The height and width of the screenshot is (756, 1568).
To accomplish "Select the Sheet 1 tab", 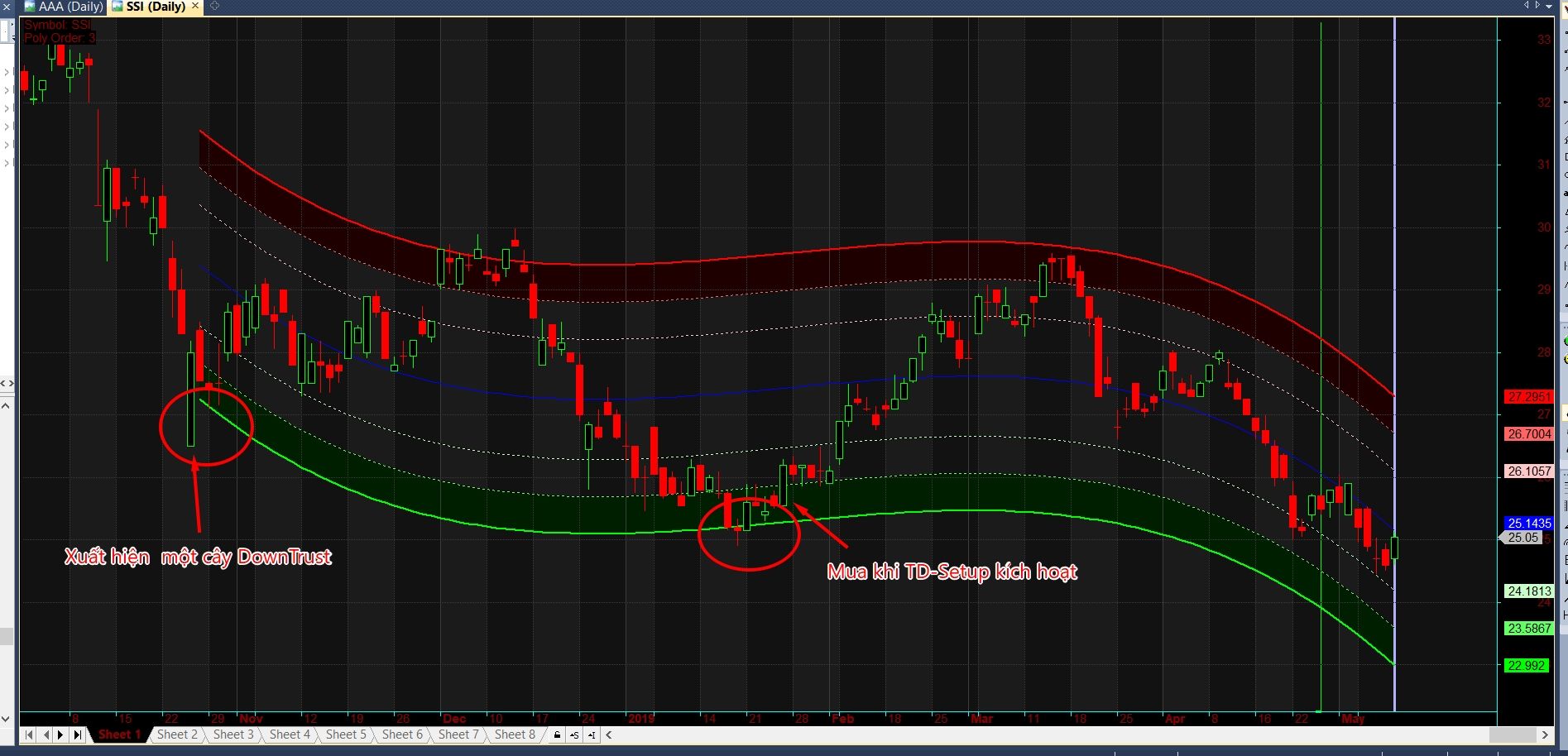I will click(x=120, y=734).
